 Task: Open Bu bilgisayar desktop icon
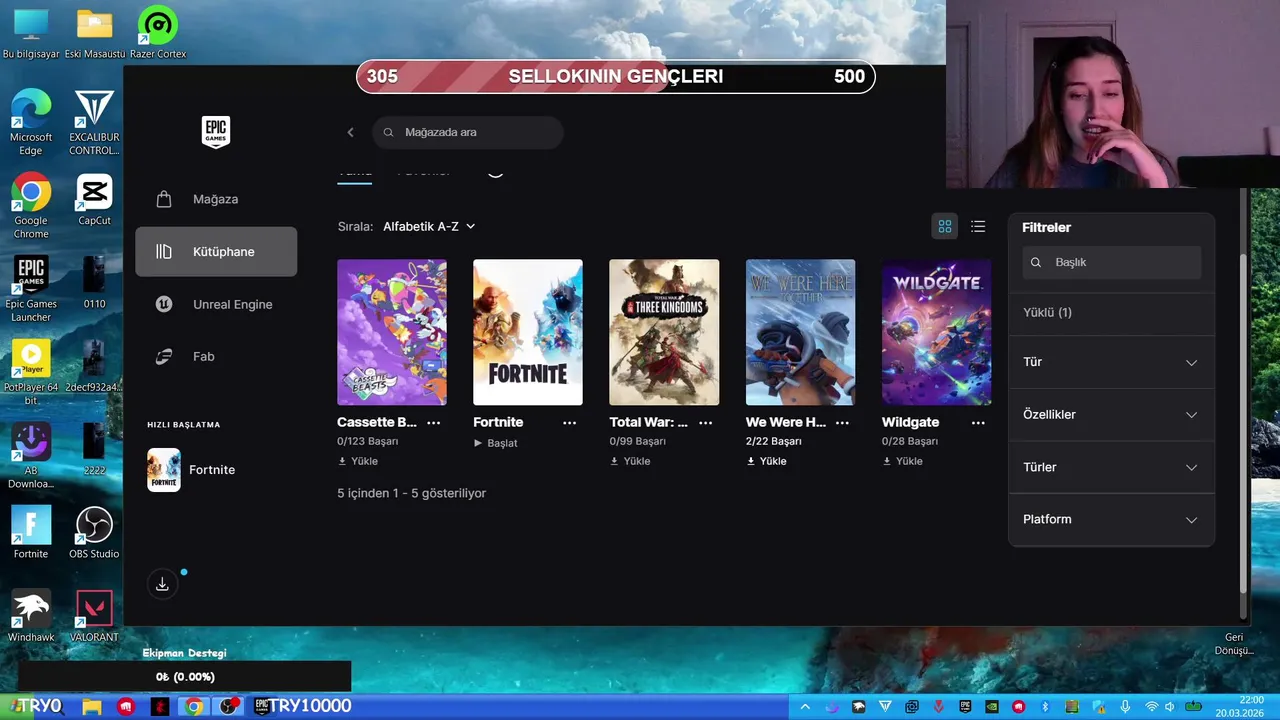[31, 34]
